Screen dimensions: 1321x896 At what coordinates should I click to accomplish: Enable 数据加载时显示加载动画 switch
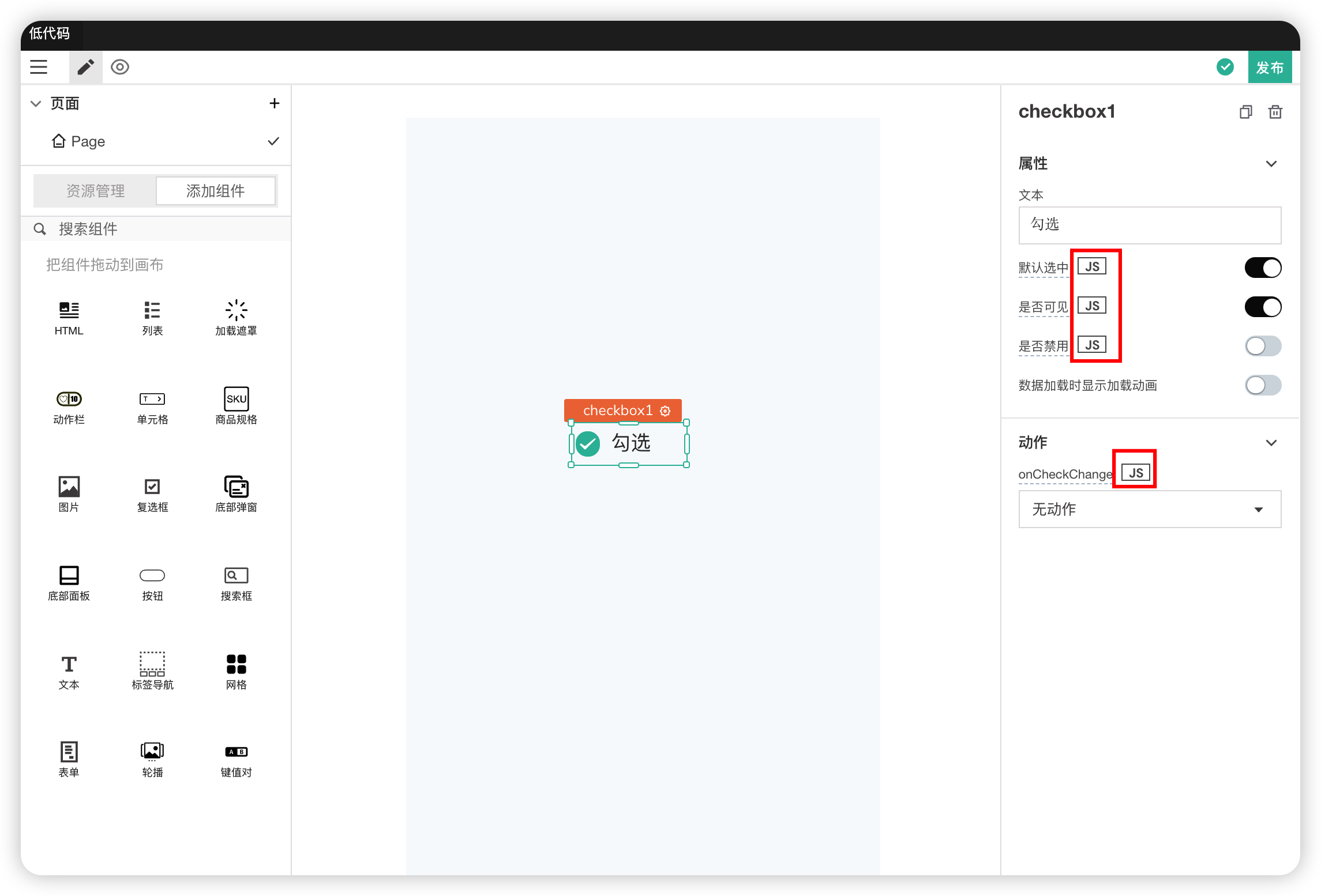[x=1262, y=385]
